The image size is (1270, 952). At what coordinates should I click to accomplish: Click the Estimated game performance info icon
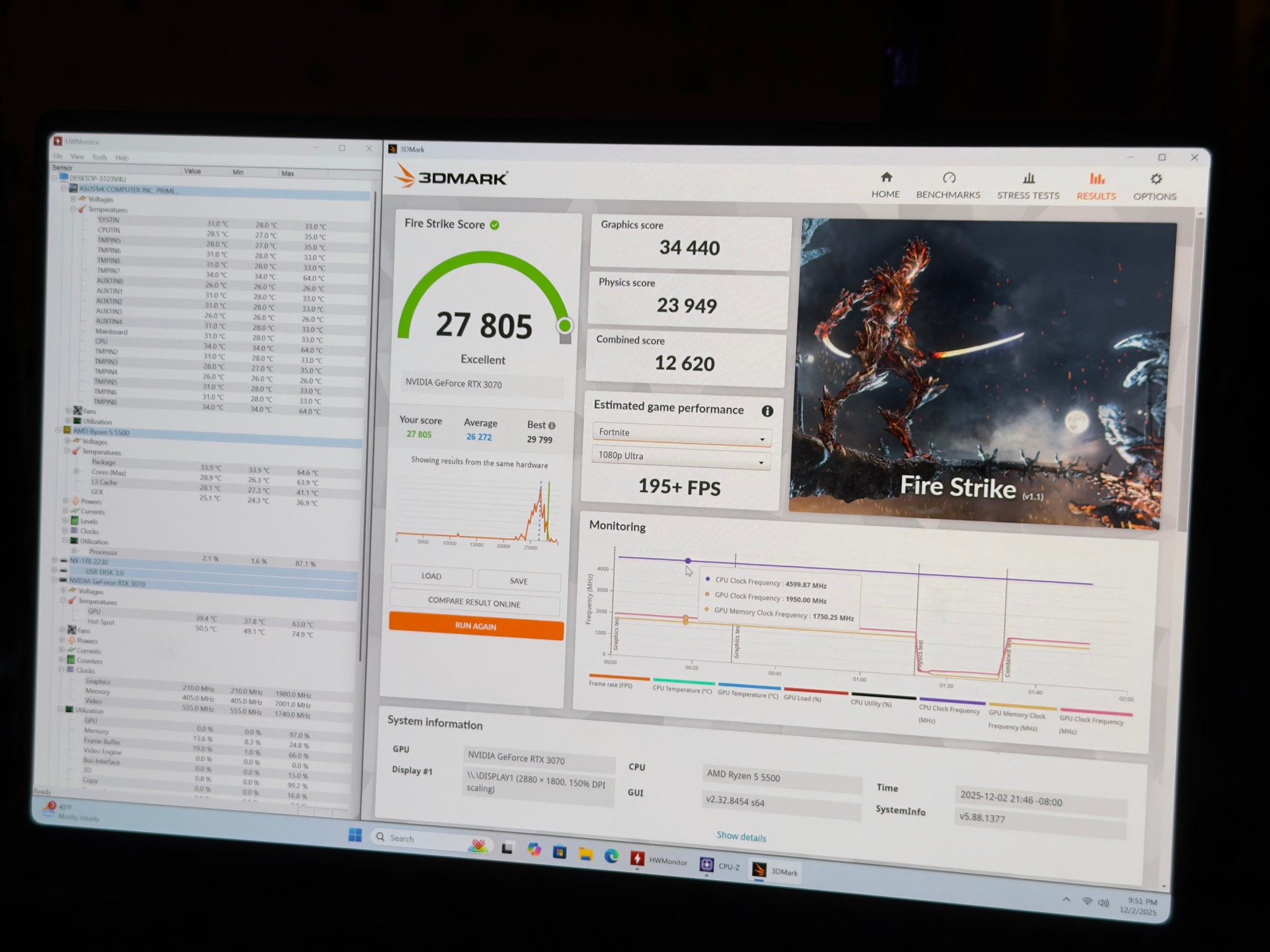coord(767,411)
